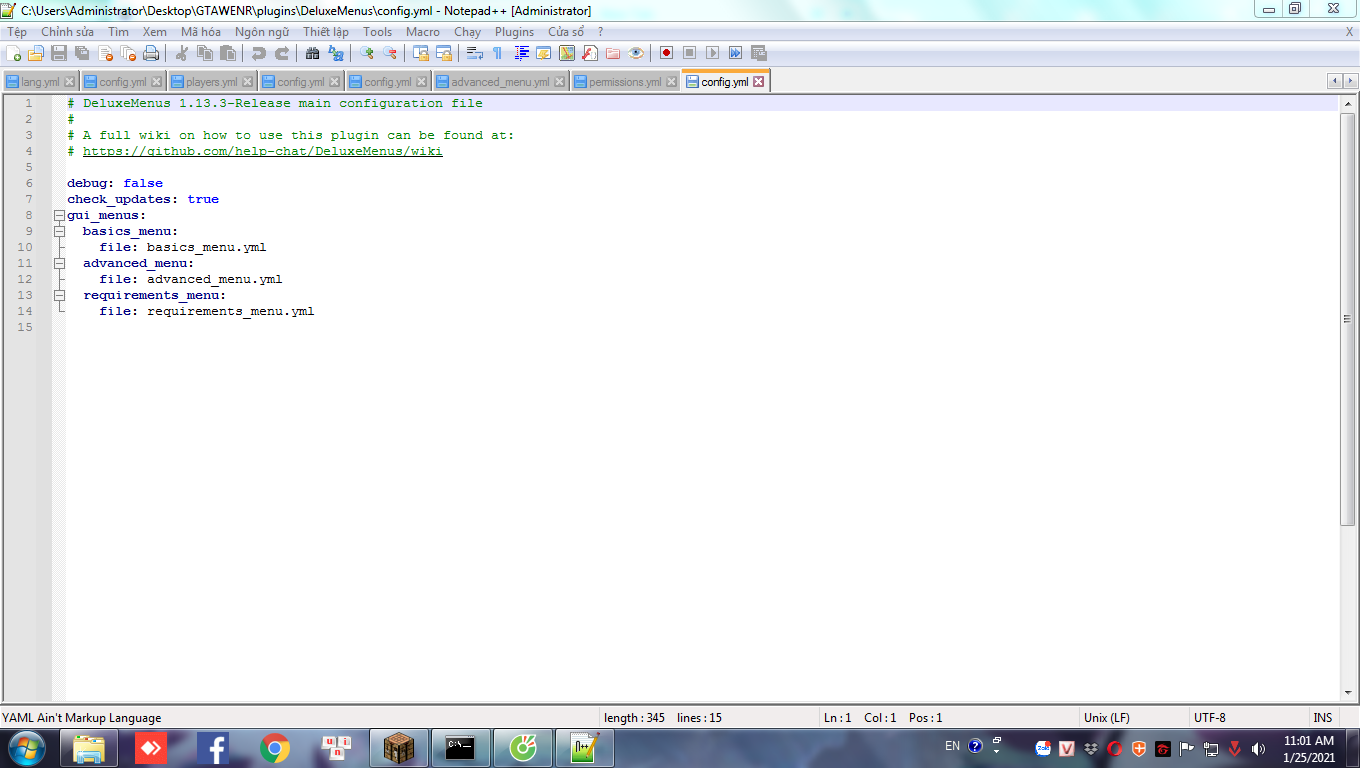1360x768 pixels.
Task: Toggle the indent guide icon
Action: point(521,53)
